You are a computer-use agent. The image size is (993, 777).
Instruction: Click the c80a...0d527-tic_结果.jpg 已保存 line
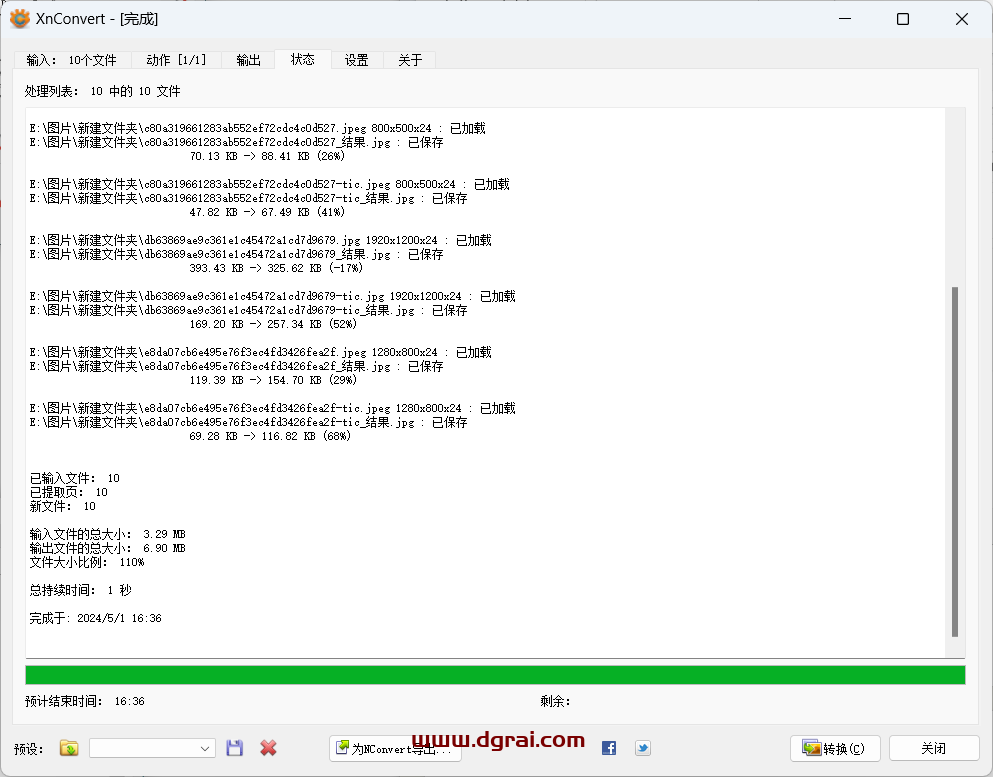click(x=248, y=198)
